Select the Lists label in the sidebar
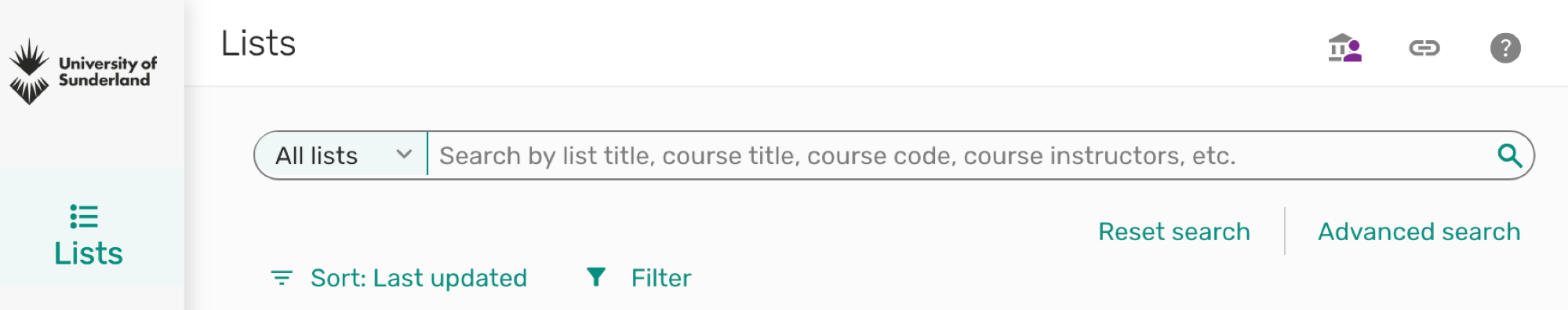The width and height of the screenshot is (1568, 310). click(x=89, y=253)
